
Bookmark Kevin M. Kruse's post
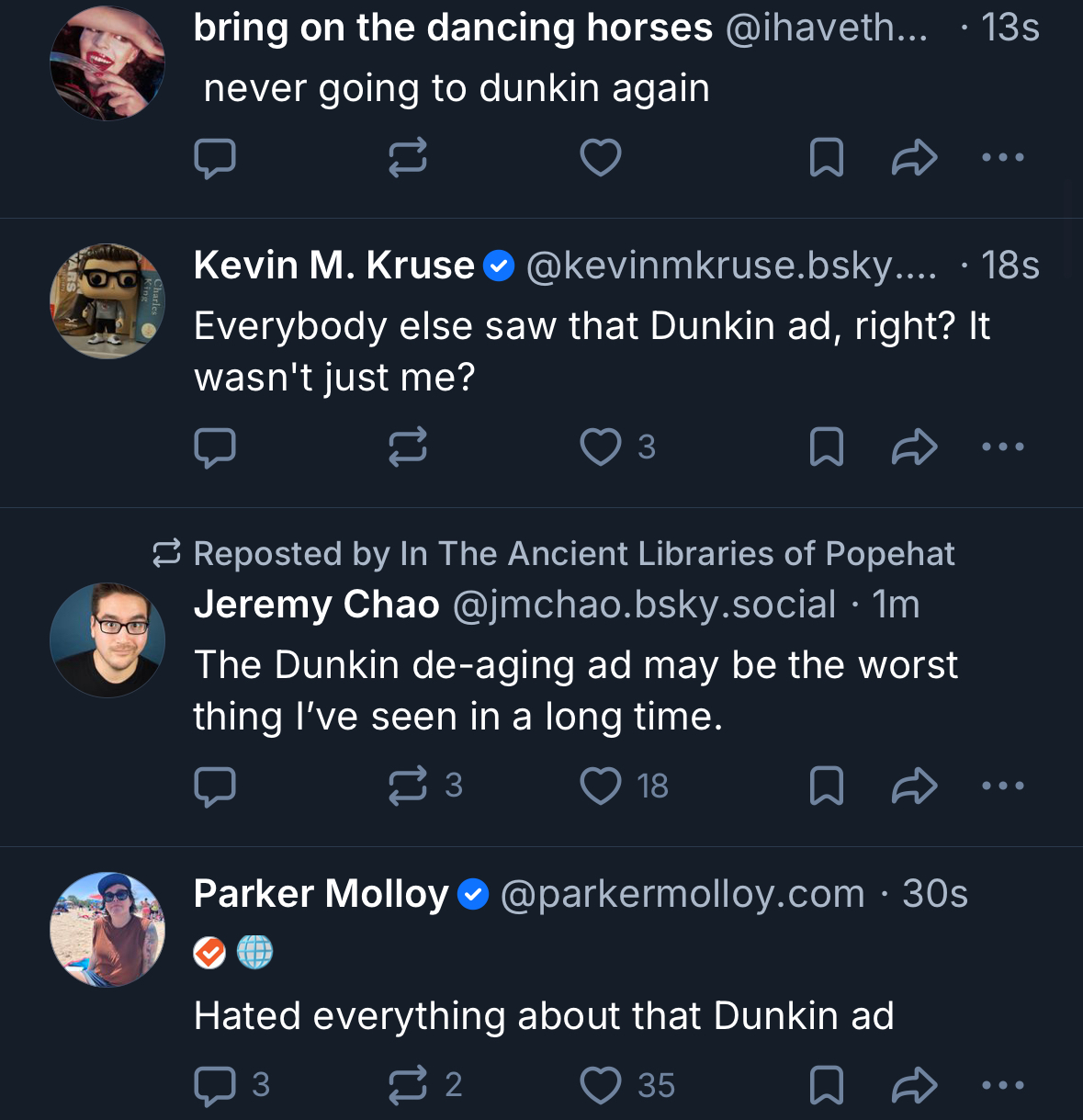(826, 447)
